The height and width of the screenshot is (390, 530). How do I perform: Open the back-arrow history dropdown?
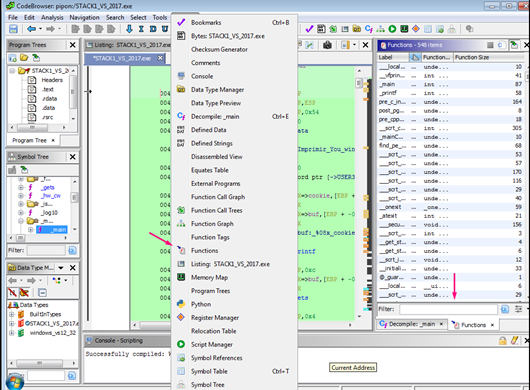click(40, 29)
